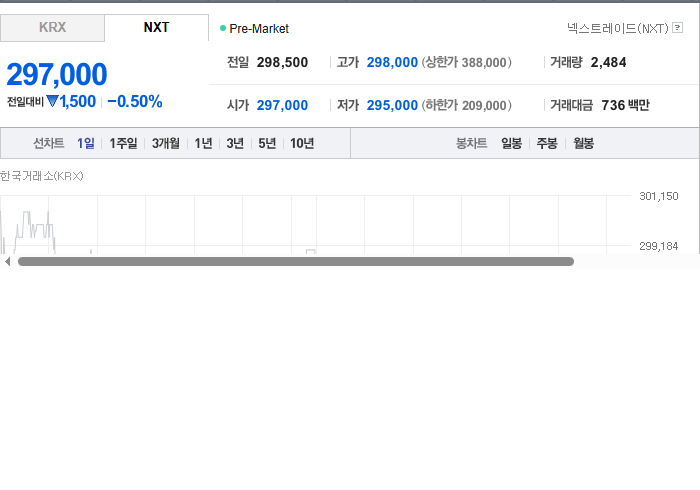
Task: Click the 한국거래소(KRX) chart label
Action: click(x=42, y=176)
